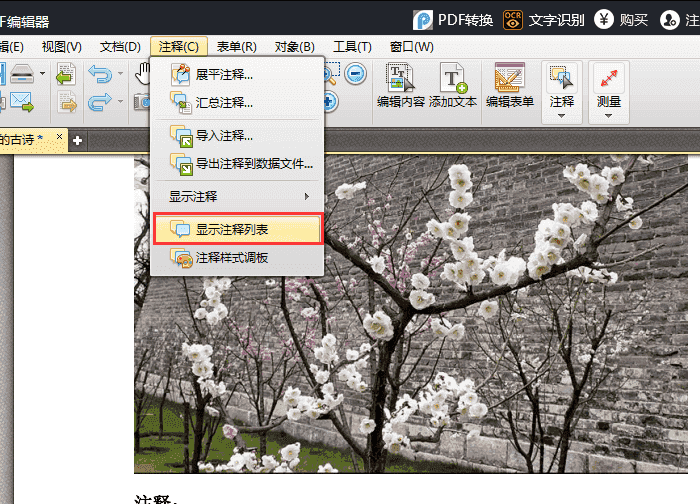Click the undo arrow icon
This screenshot has width=700, height=504.
99,74
